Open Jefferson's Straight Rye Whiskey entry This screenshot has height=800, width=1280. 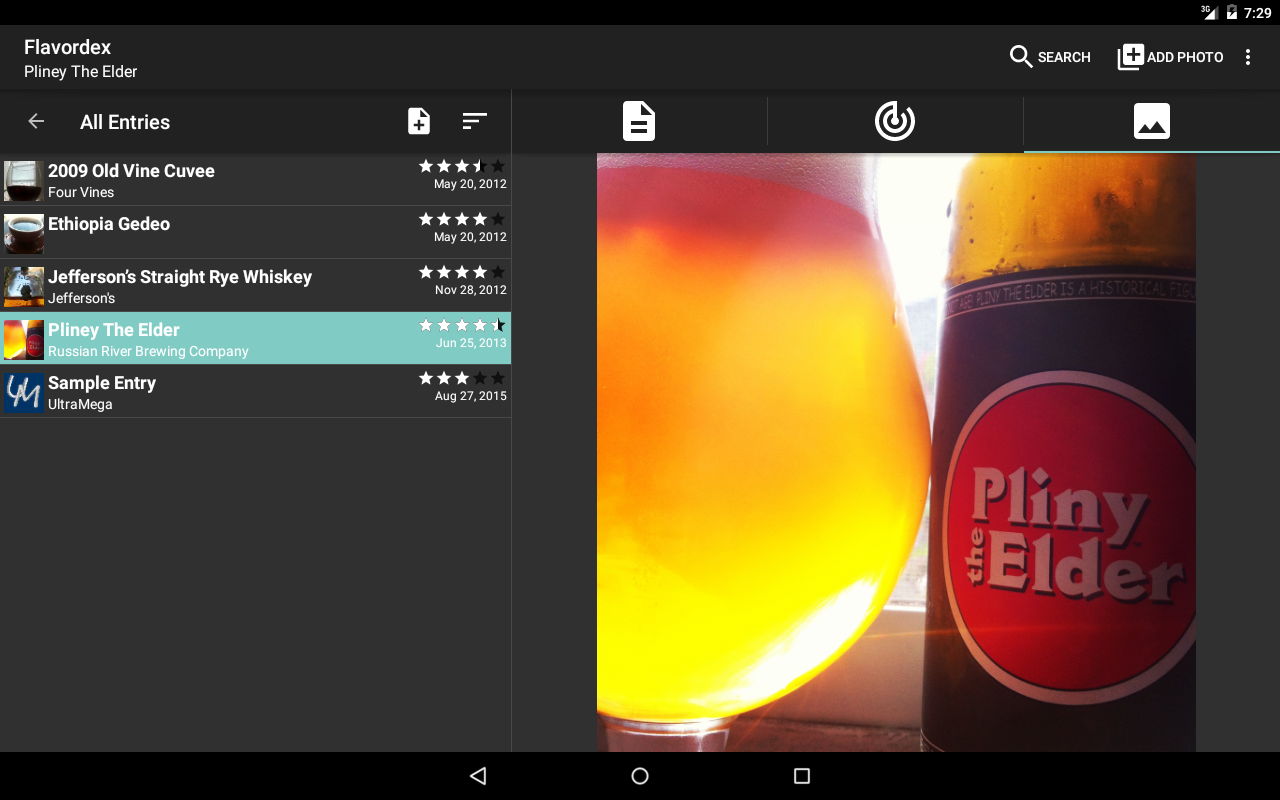point(230,286)
